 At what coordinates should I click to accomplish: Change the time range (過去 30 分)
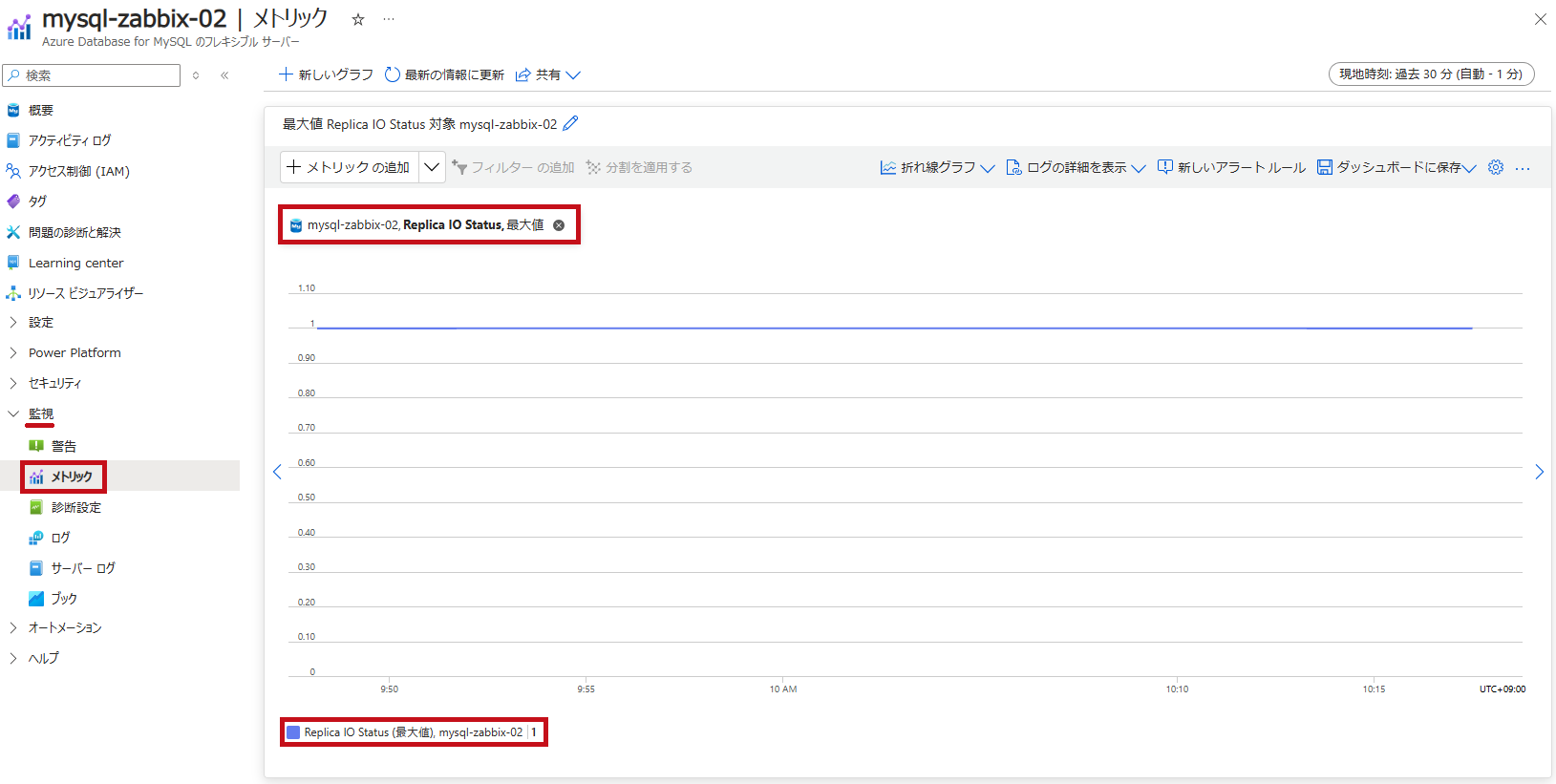(x=1431, y=74)
